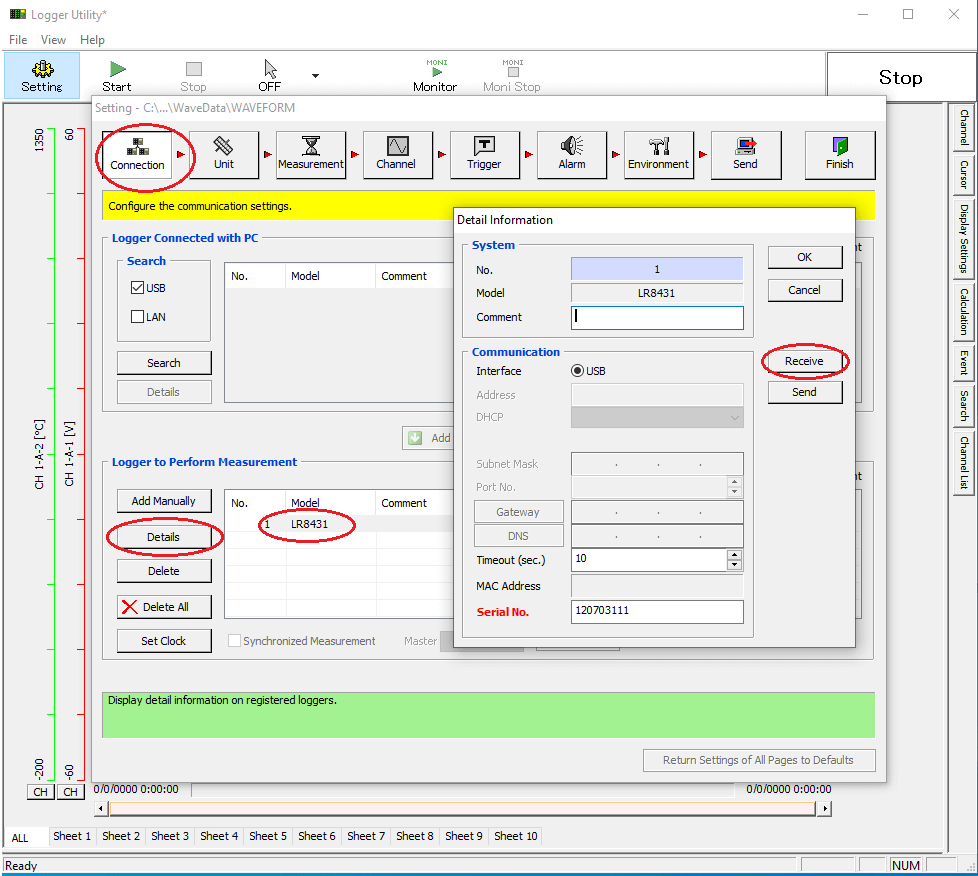The image size is (978, 876).
Task: Switch to the Sheet 3 tab
Action: point(169,837)
